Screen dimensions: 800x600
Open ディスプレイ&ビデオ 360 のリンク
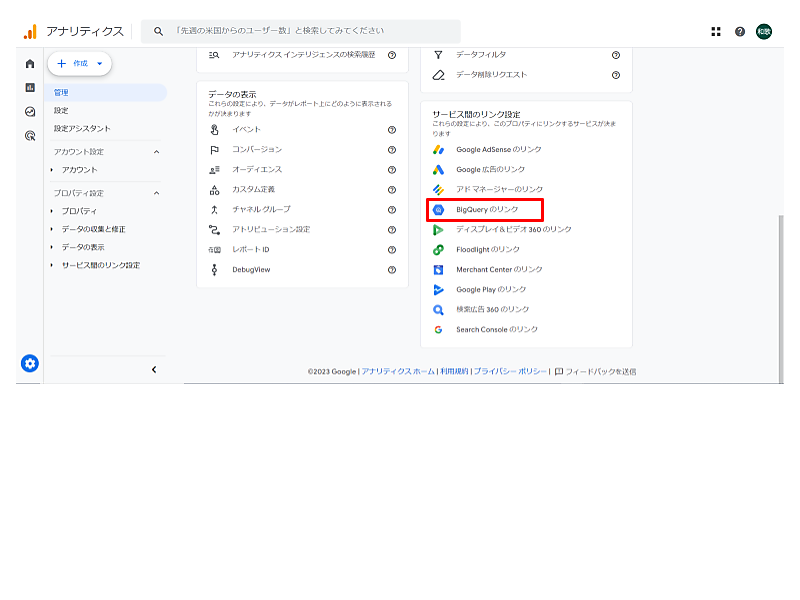coord(514,230)
